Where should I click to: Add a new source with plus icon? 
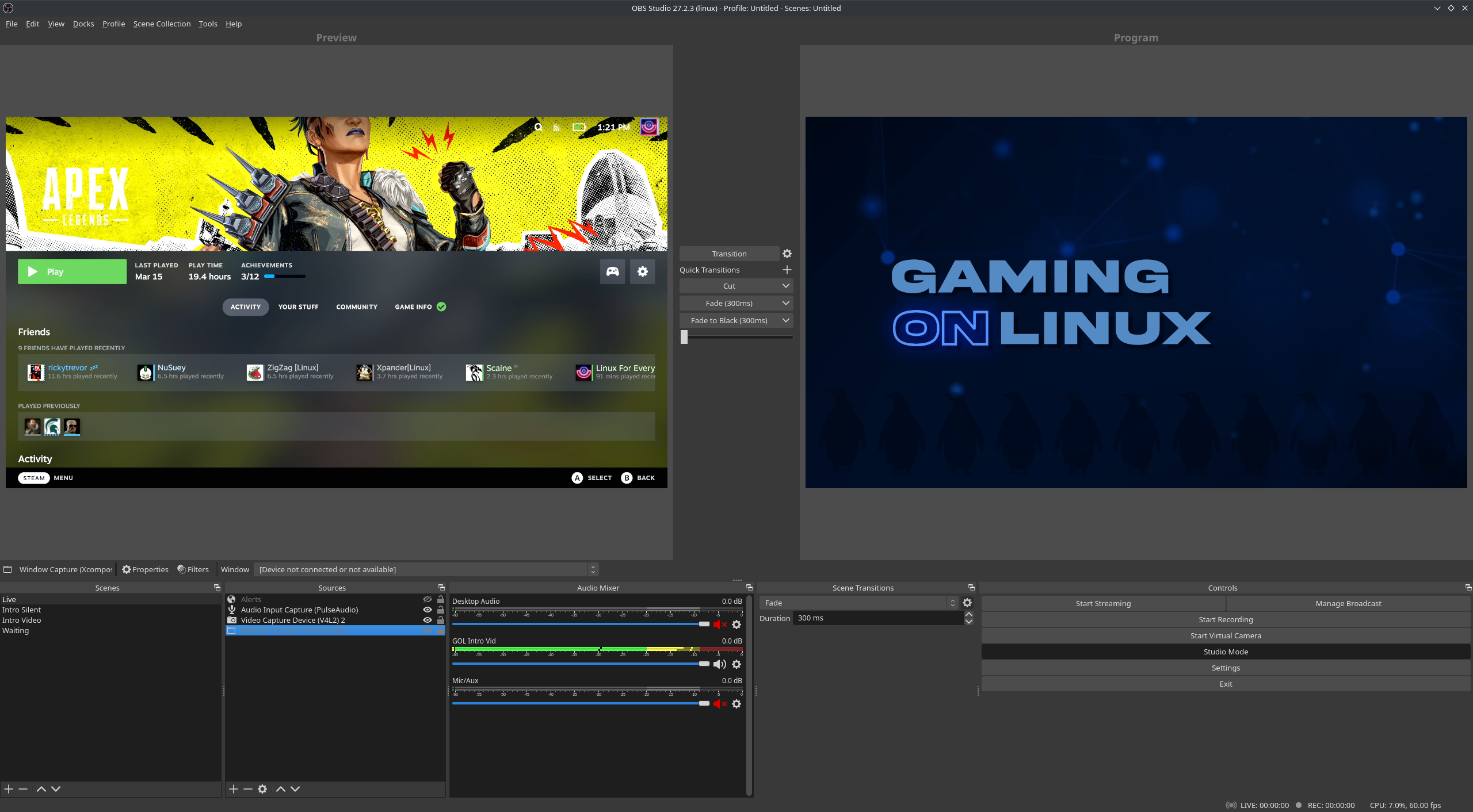pos(233,789)
